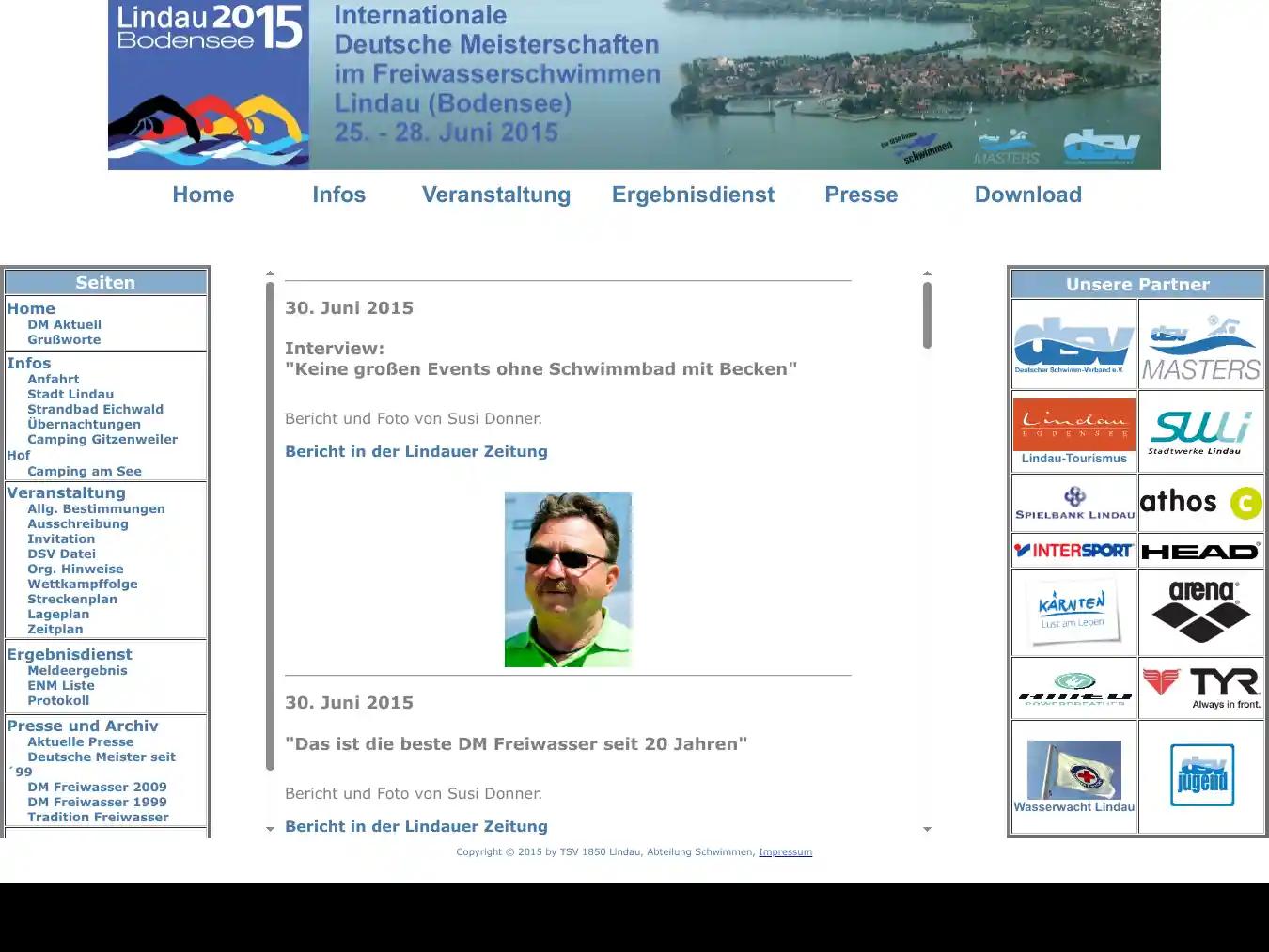1269x952 pixels.
Task: Click the down arrow on content scrollbar
Action: click(928, 829)
